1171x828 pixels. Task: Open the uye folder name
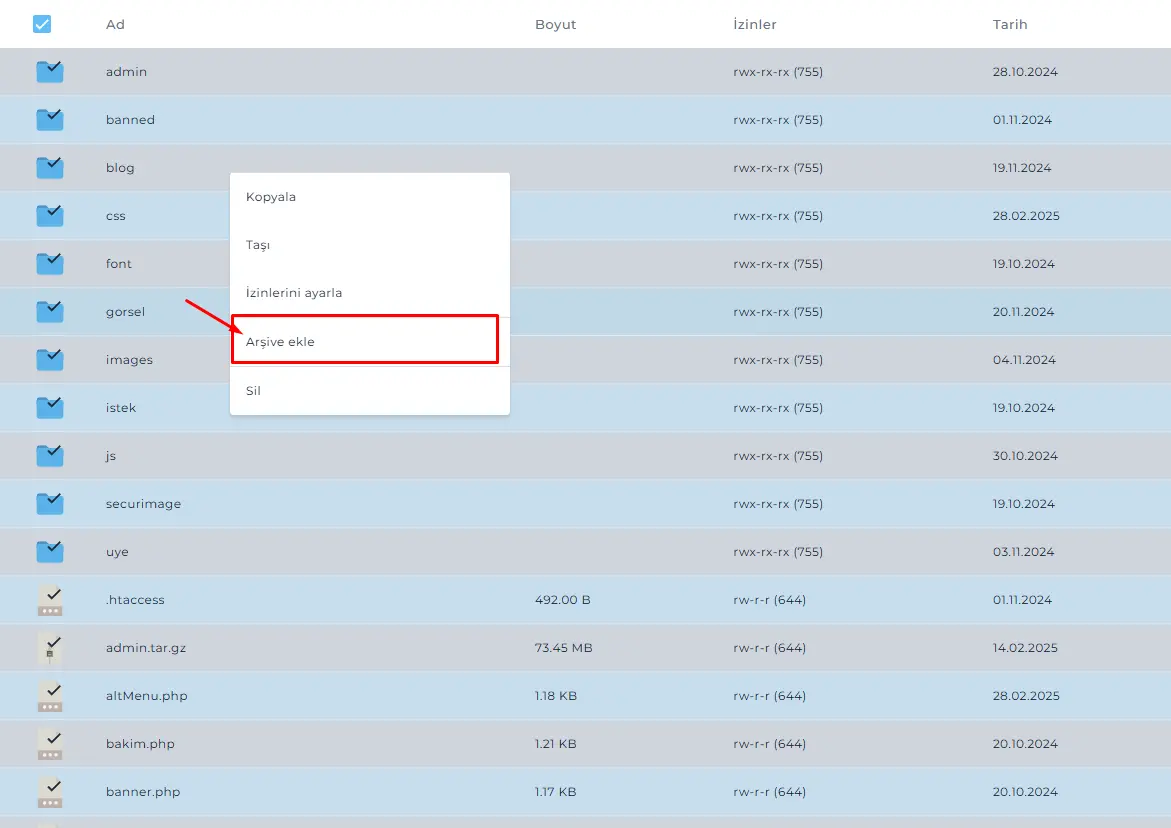coord(117,552)
